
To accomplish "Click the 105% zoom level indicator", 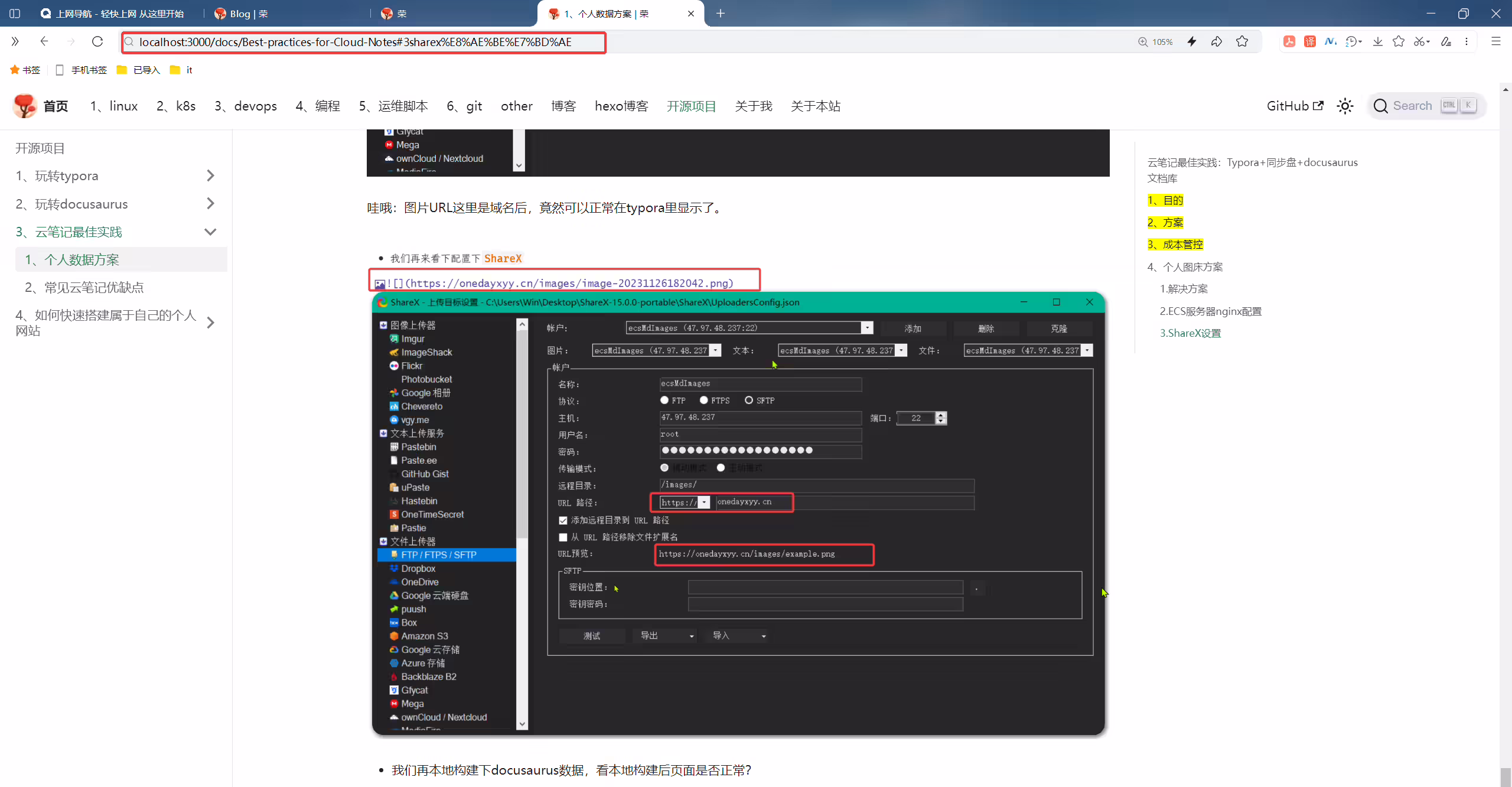I will coord(1155,42).
